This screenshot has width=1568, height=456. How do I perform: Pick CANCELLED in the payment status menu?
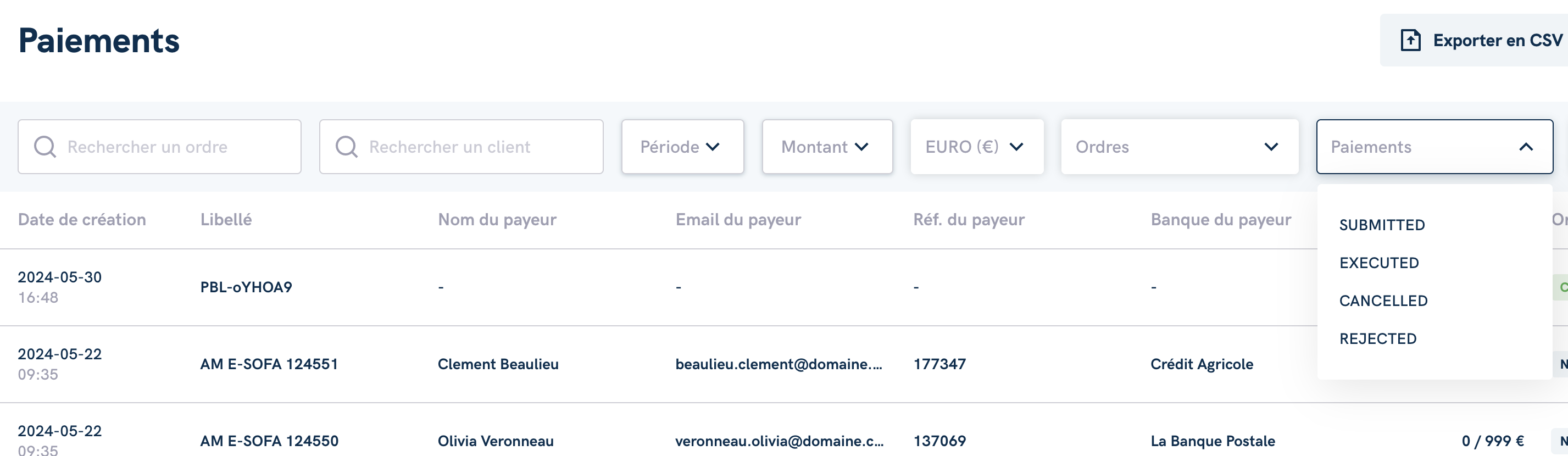pyautogui.click(x=1383, y=301)
